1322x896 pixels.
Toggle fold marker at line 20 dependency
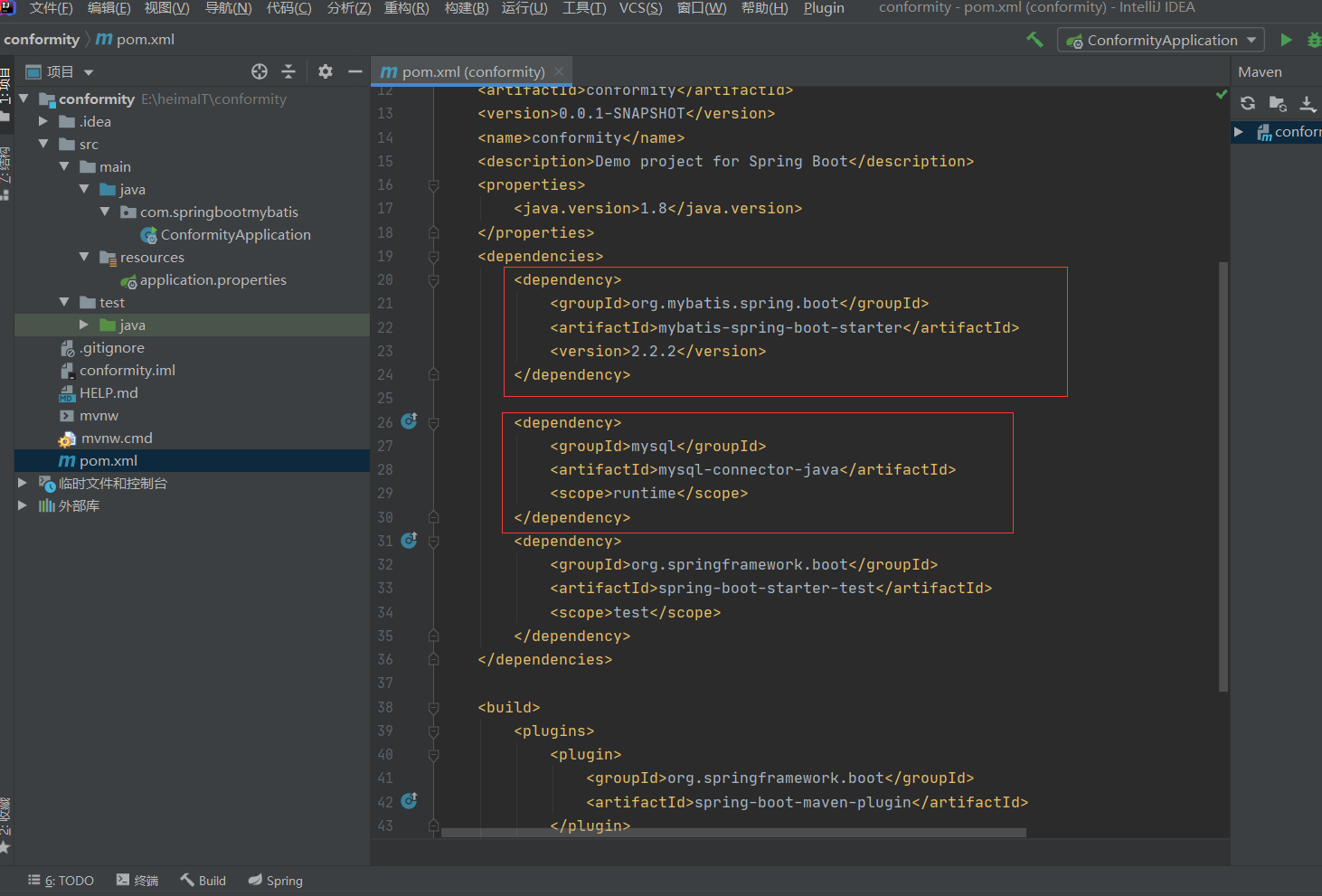(x=433, y=280)
